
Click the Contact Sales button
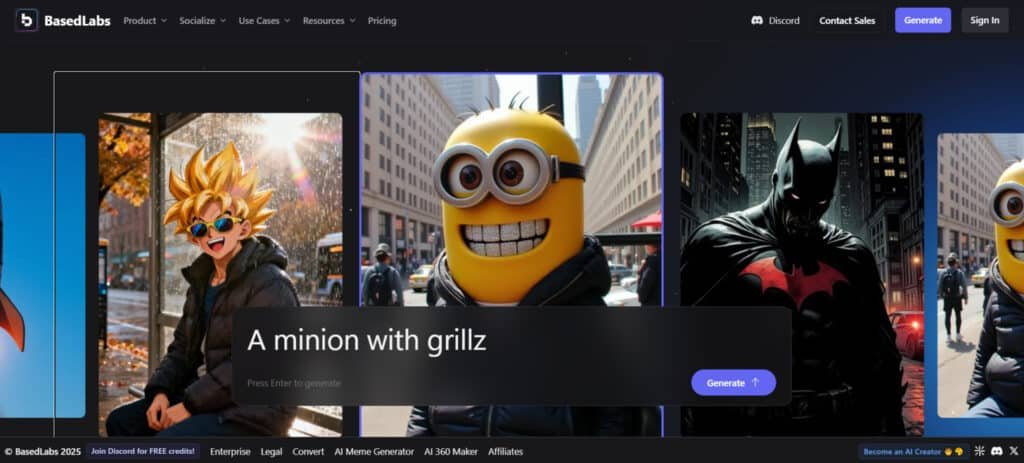(x=846, y=20)
